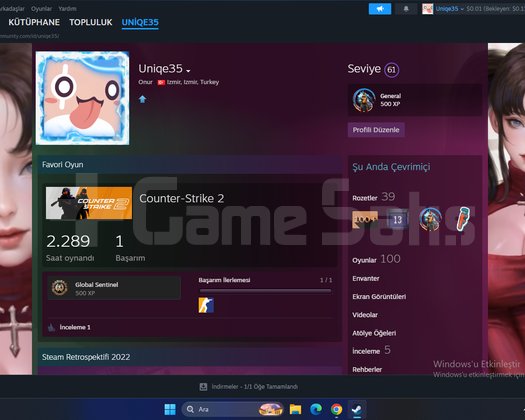Open the Arkadaşlar menu
The image size is (525, 420).
[12, 9]
